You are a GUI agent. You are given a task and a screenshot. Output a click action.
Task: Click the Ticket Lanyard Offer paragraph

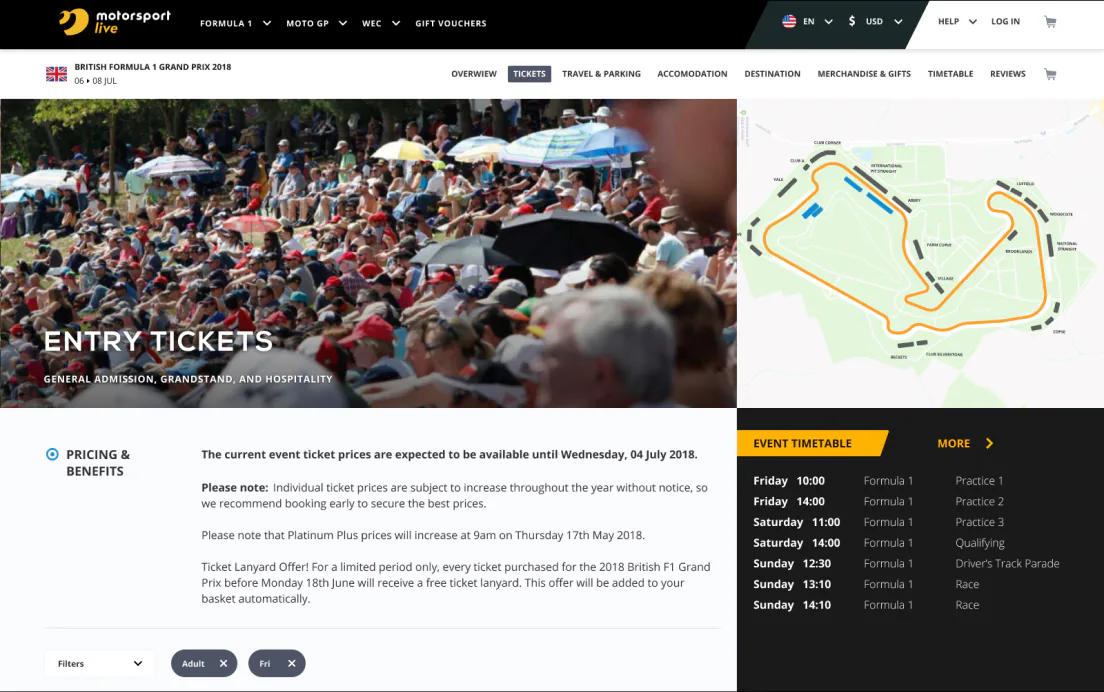coord(456,583)
